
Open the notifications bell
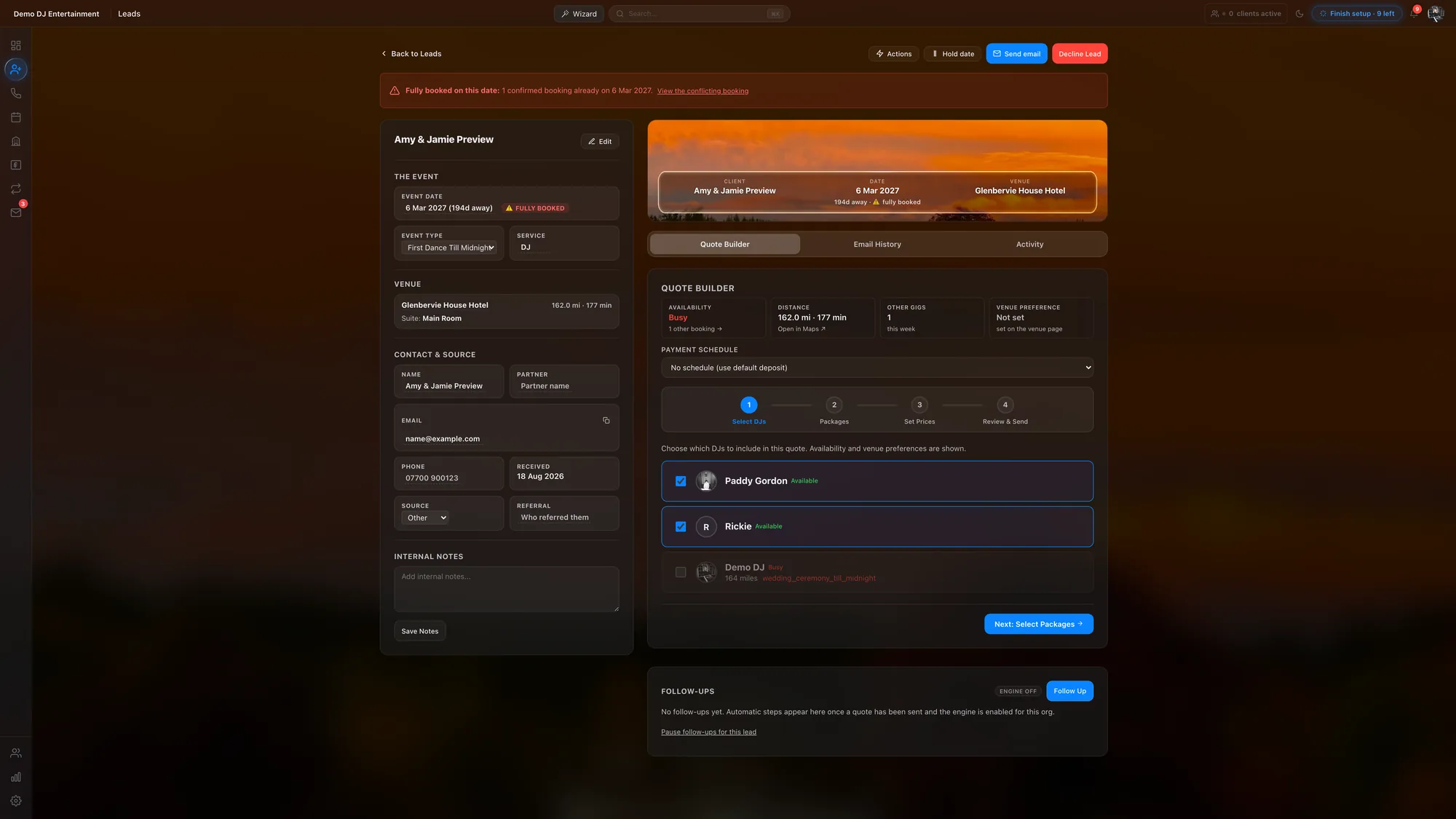point(1414,14)
